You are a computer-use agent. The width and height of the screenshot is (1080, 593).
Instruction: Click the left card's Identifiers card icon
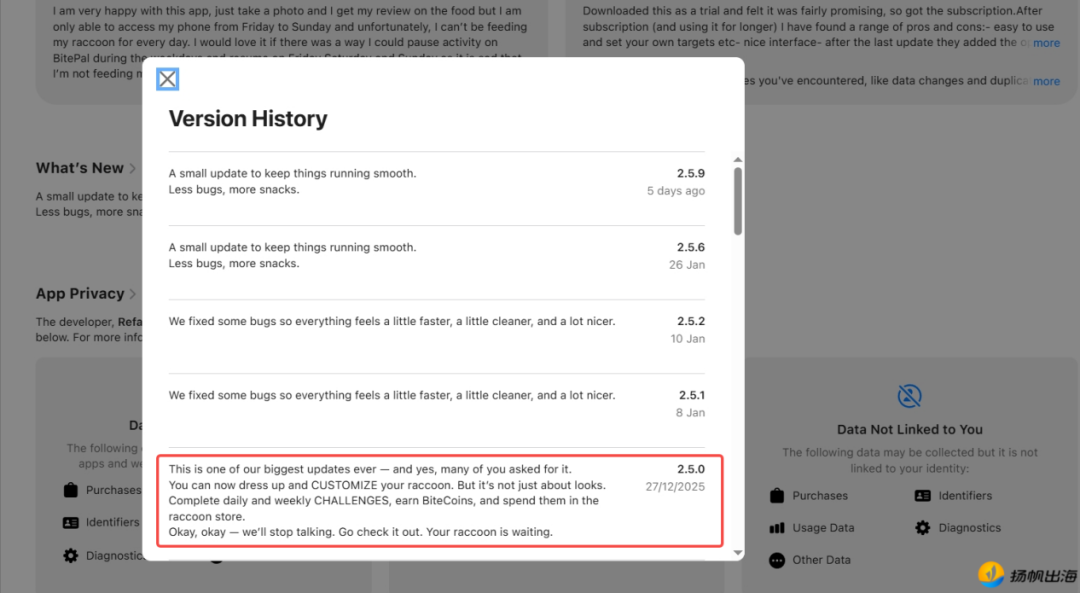pyautogui.click(x=70, y=523)
